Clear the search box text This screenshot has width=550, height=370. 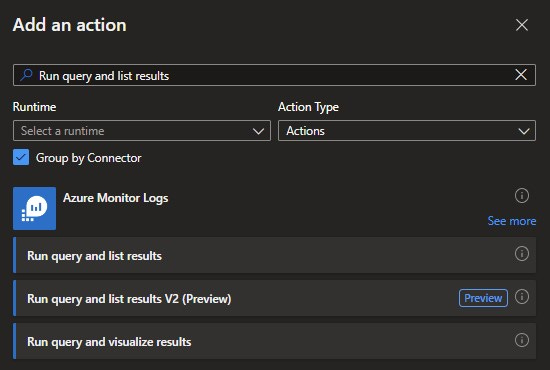[x=521, y=74]
